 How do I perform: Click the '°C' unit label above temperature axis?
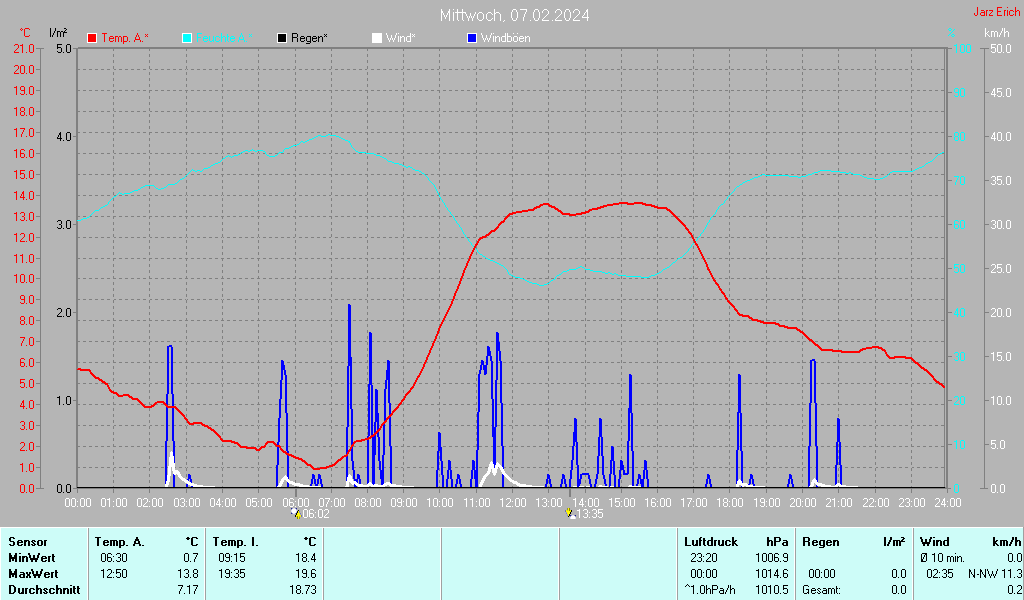tap(25, 33)
